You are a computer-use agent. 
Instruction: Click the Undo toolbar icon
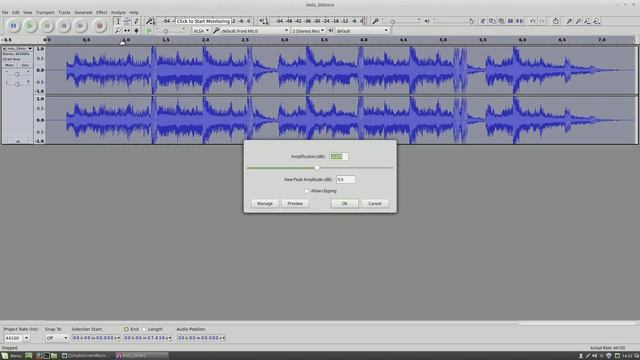click(532, 21)
